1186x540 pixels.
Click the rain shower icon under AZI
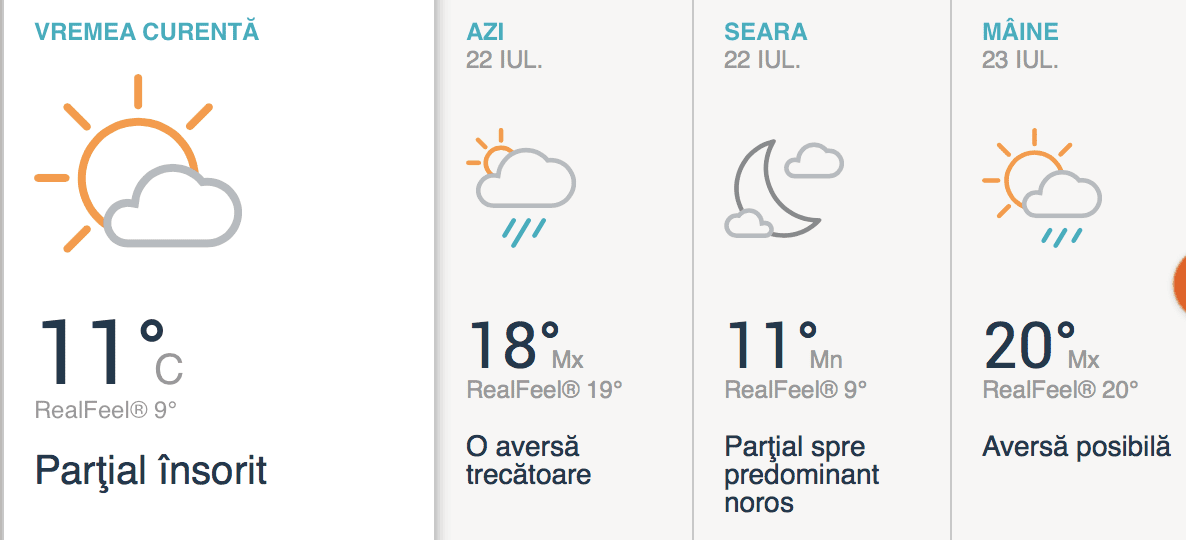(x=521, y=185)
